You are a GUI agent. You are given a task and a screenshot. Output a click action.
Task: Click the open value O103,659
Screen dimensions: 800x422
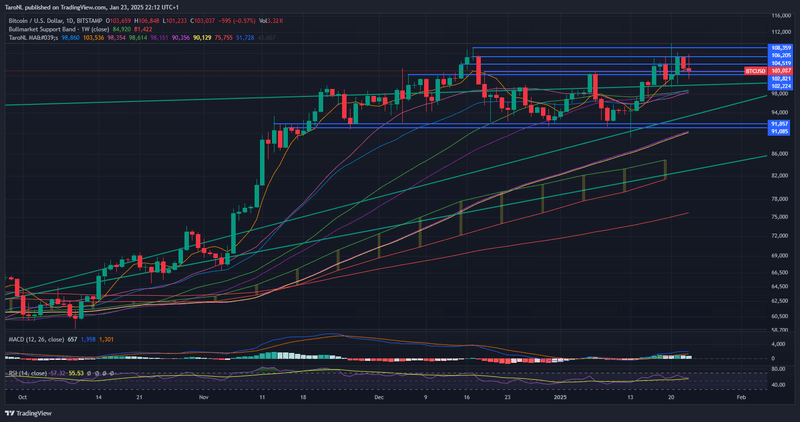click(x=118, y=21)
